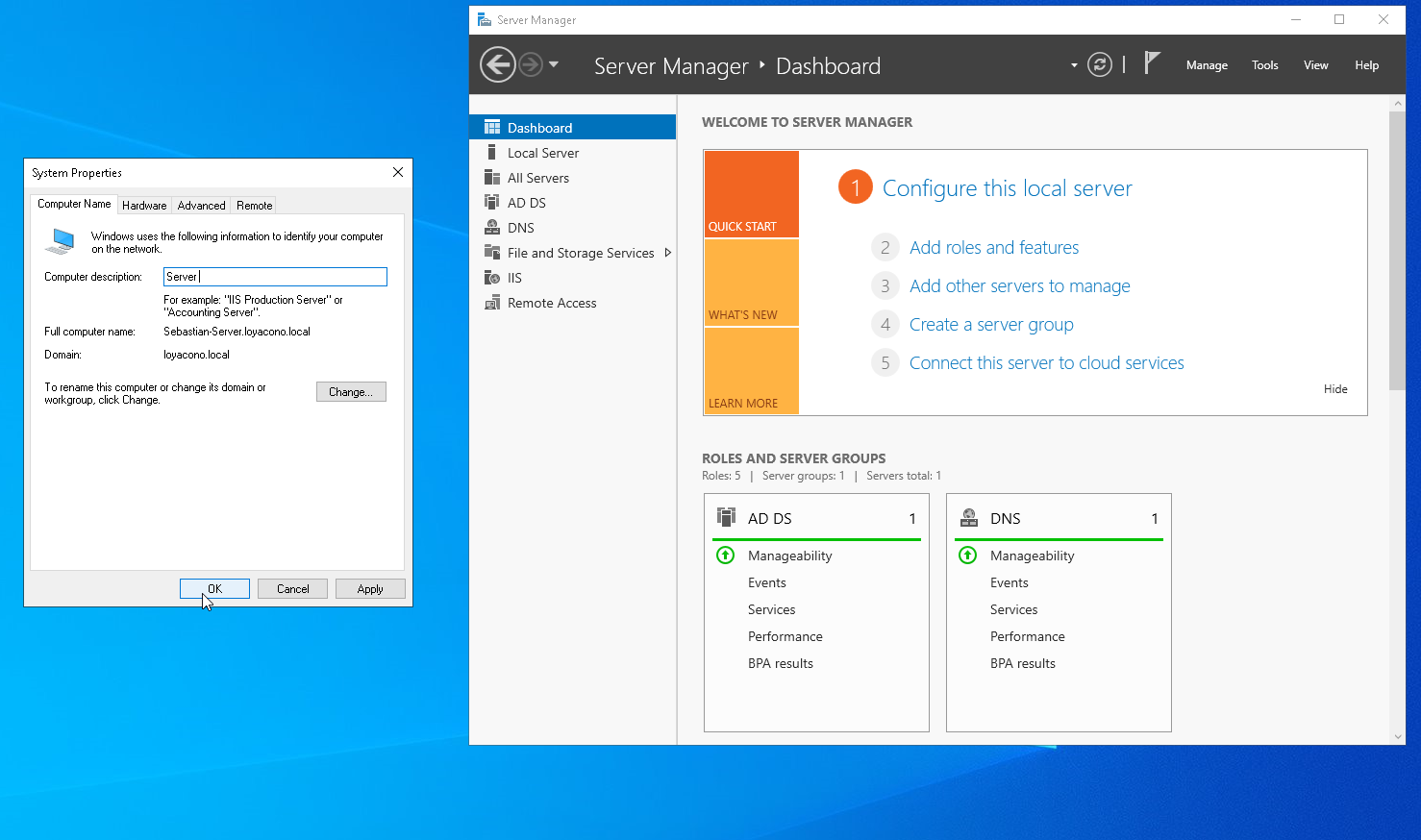Image resolution: width=1421 pixels, height=840 pixels.
Task: Open the Tools menu
Action: [x=1265, y=65]
